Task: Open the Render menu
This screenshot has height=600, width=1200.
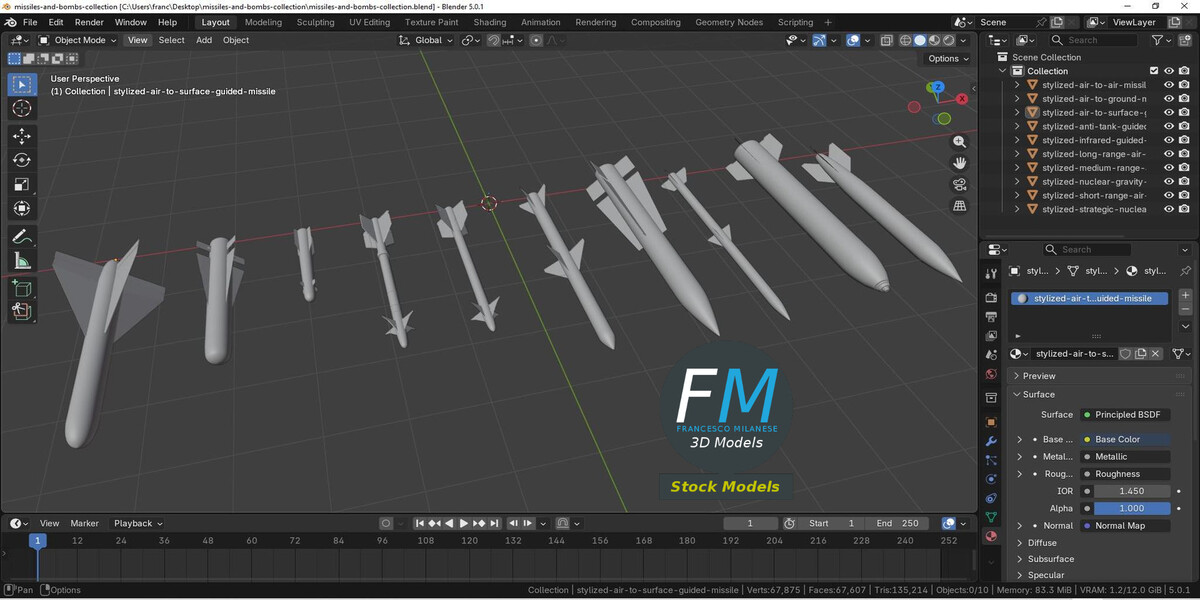Action: click(89, 22)
